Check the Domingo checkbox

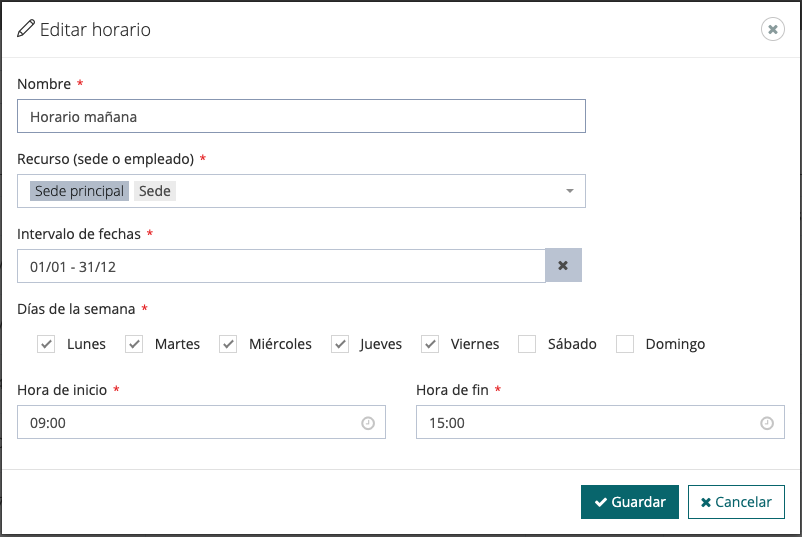[625, 344]
